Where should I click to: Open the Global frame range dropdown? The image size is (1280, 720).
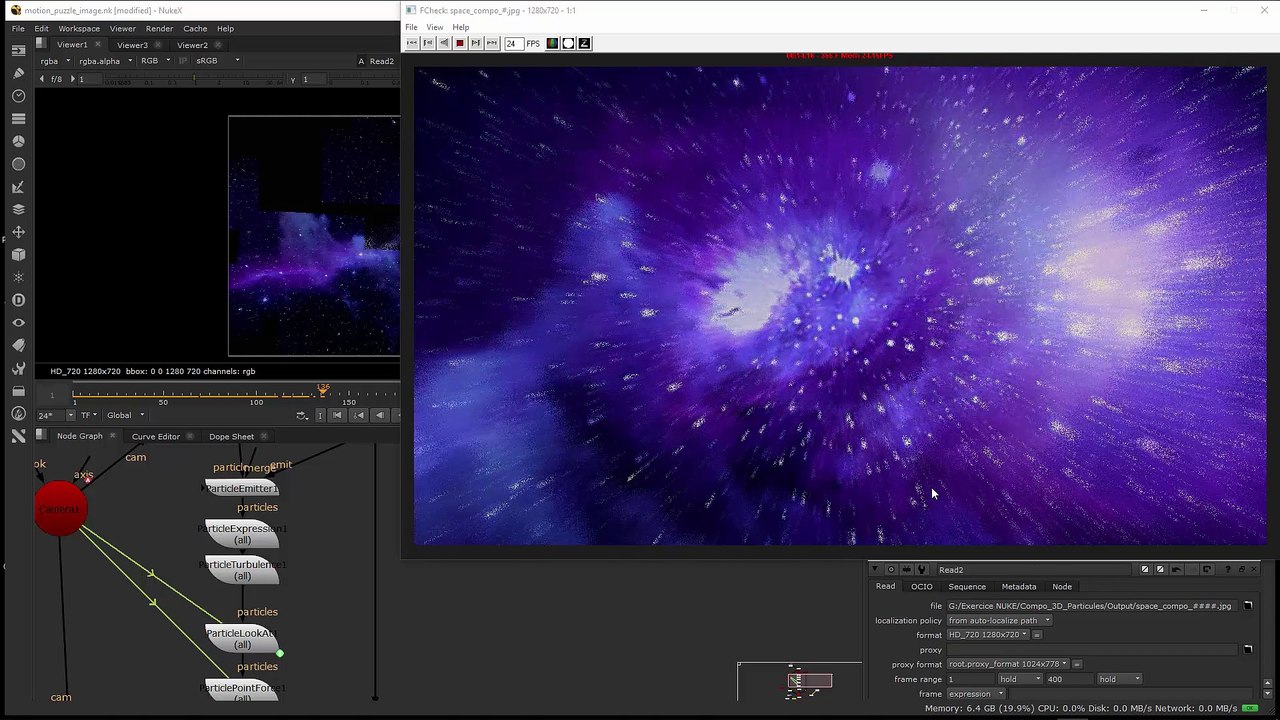(x=125, y=415)
